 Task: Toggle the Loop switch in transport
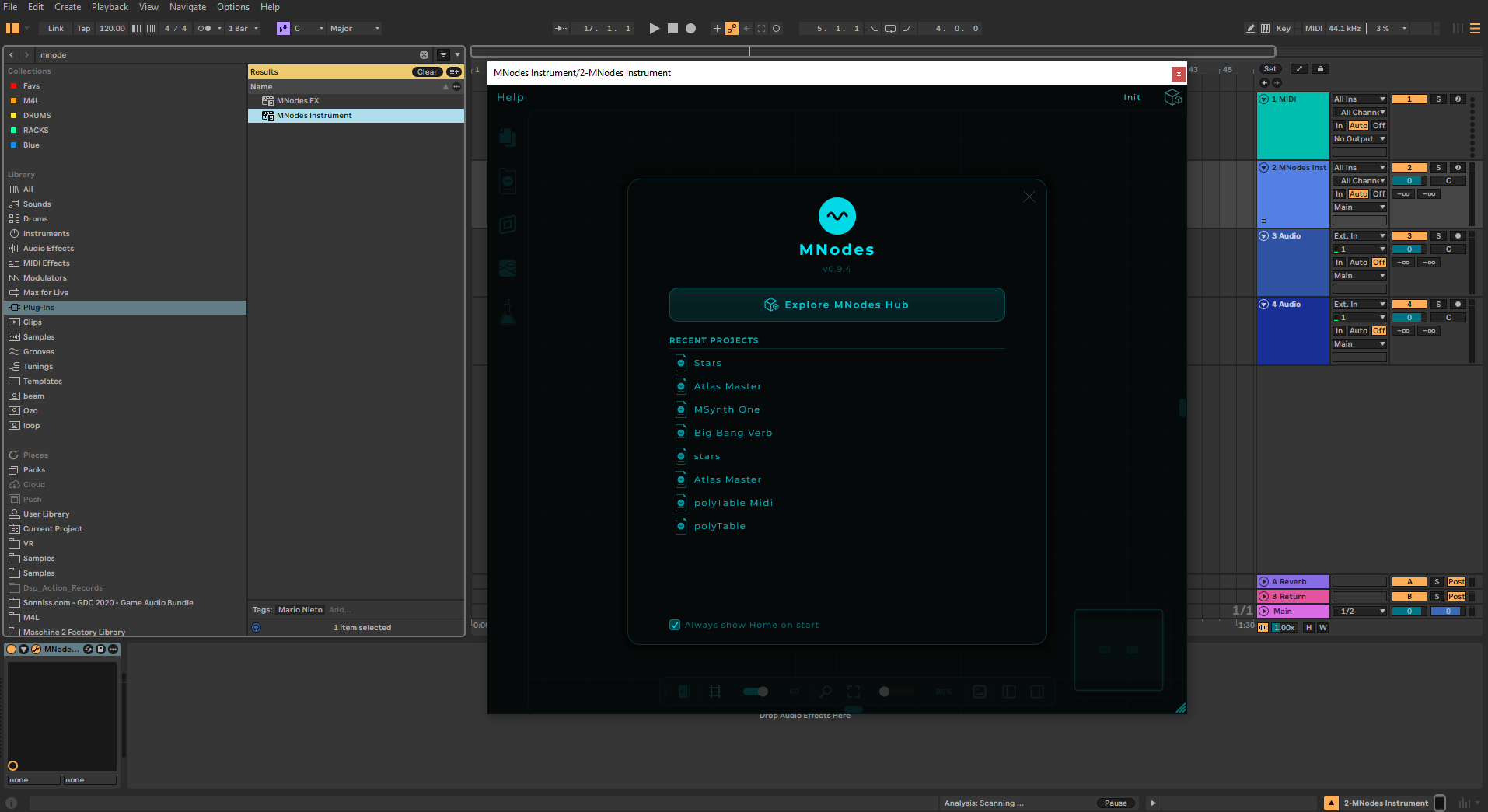tap(890, 29)
